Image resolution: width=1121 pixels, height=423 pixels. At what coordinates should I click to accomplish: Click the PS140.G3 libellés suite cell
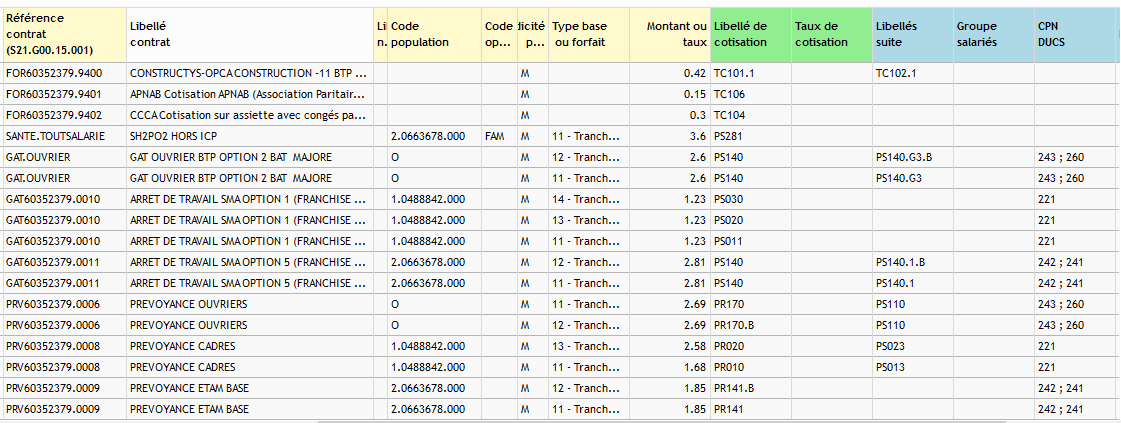click(x=912, y=178)
